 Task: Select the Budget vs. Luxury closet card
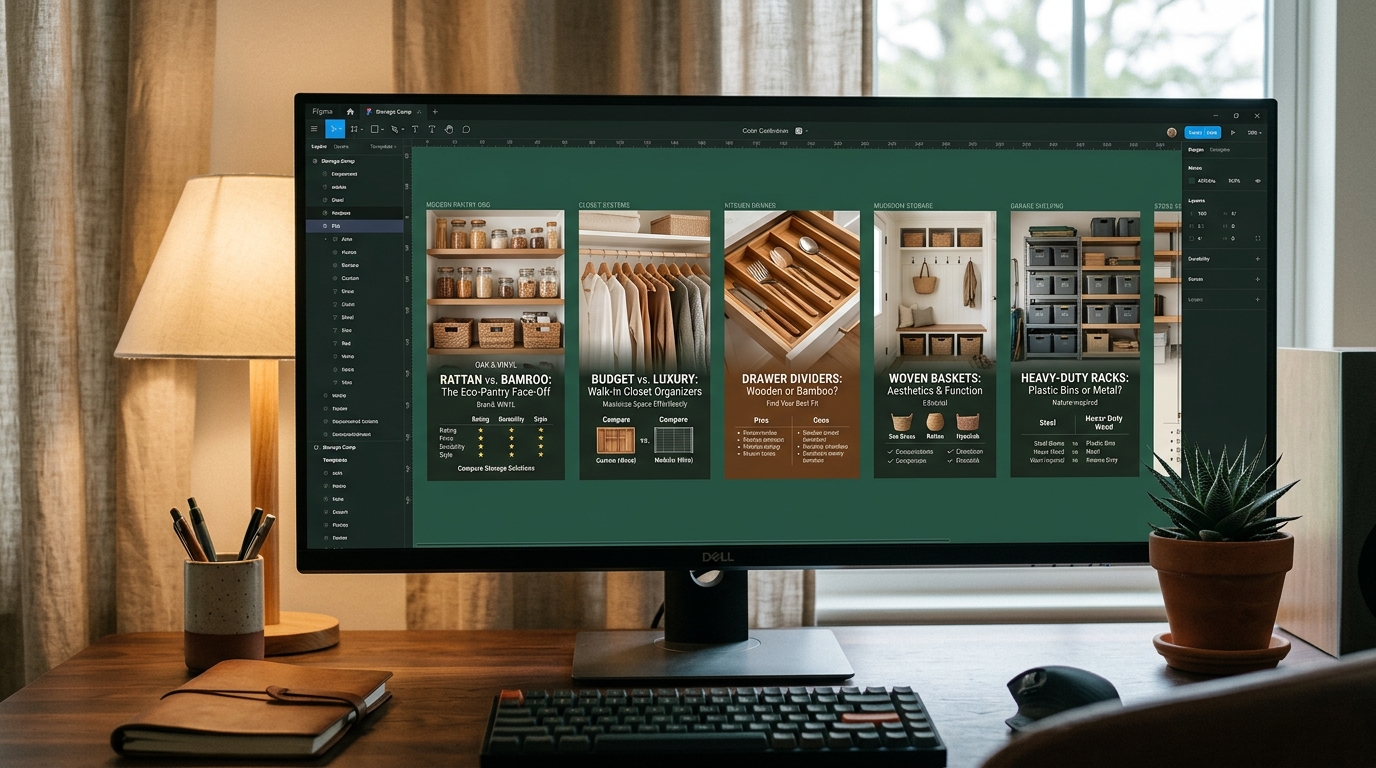[x=645, y=345]
